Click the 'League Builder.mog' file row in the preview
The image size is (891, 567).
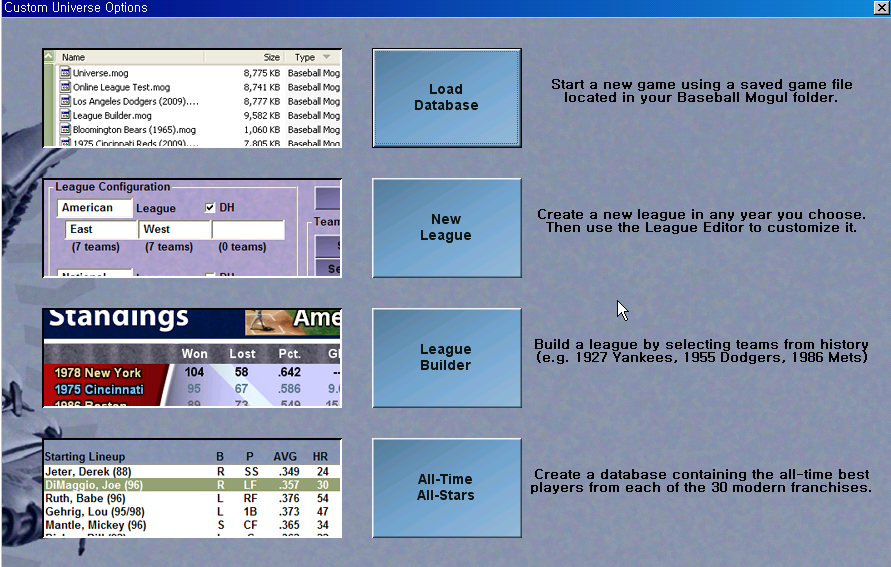coord(199,115)
